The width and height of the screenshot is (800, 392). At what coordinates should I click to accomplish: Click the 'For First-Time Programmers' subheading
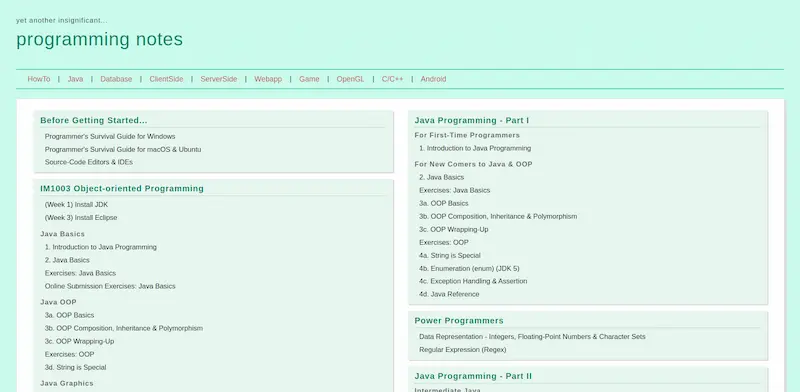467,135
